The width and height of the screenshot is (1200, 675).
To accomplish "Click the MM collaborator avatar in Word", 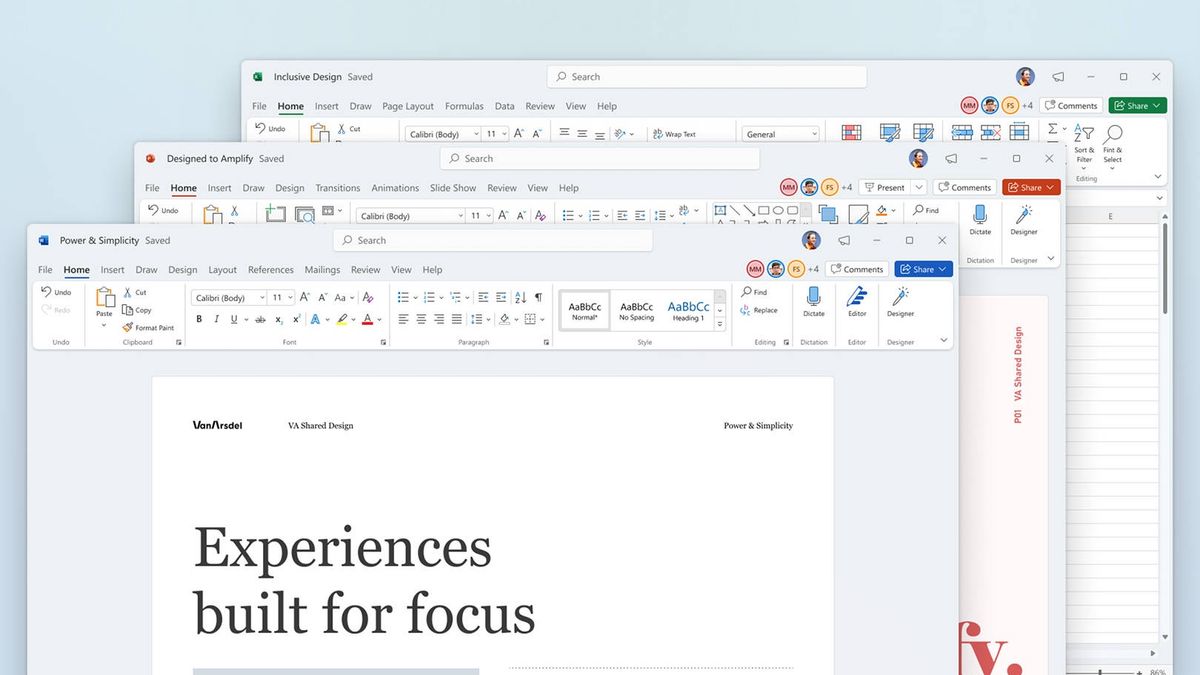I will pos(755,269).
